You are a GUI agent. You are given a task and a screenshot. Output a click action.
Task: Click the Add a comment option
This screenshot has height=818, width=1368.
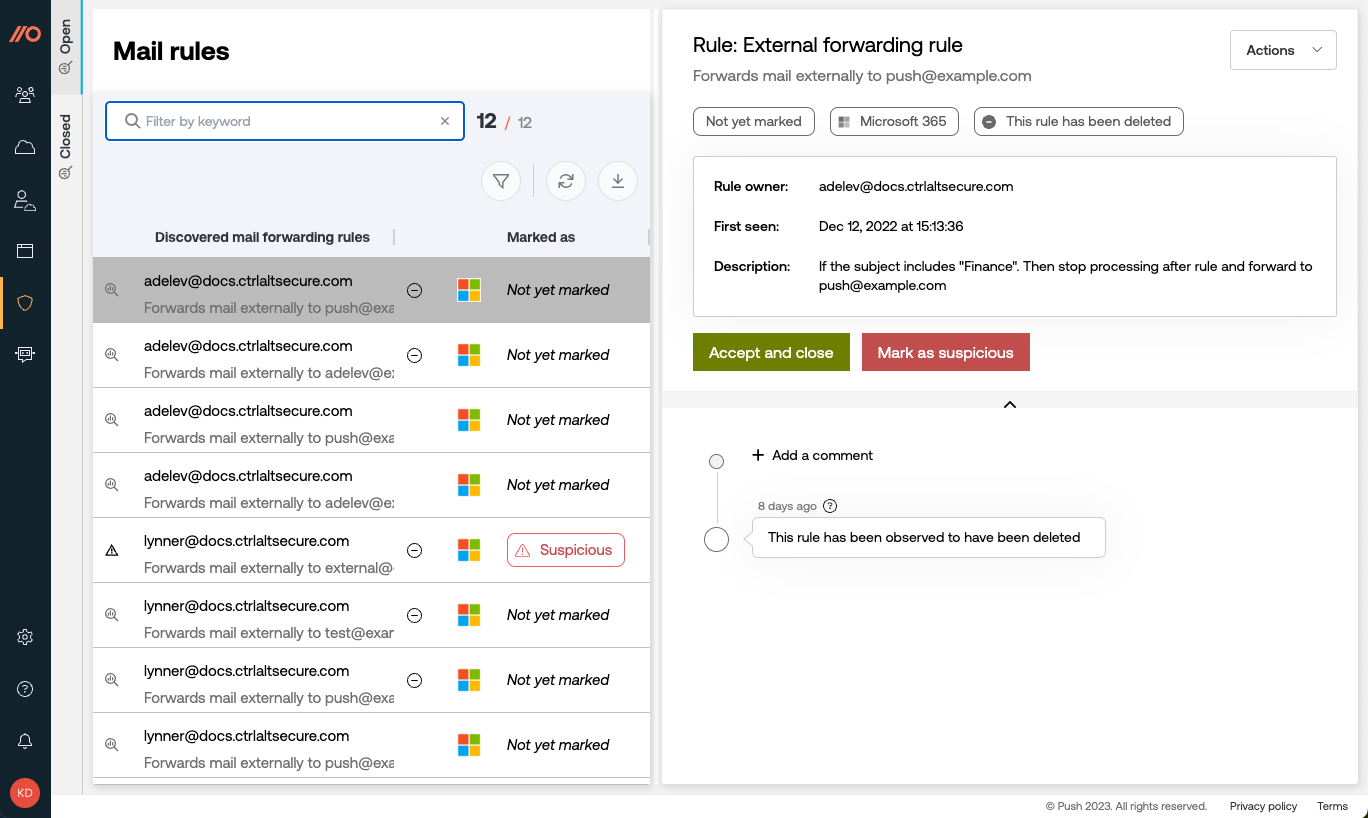(812, 455)
